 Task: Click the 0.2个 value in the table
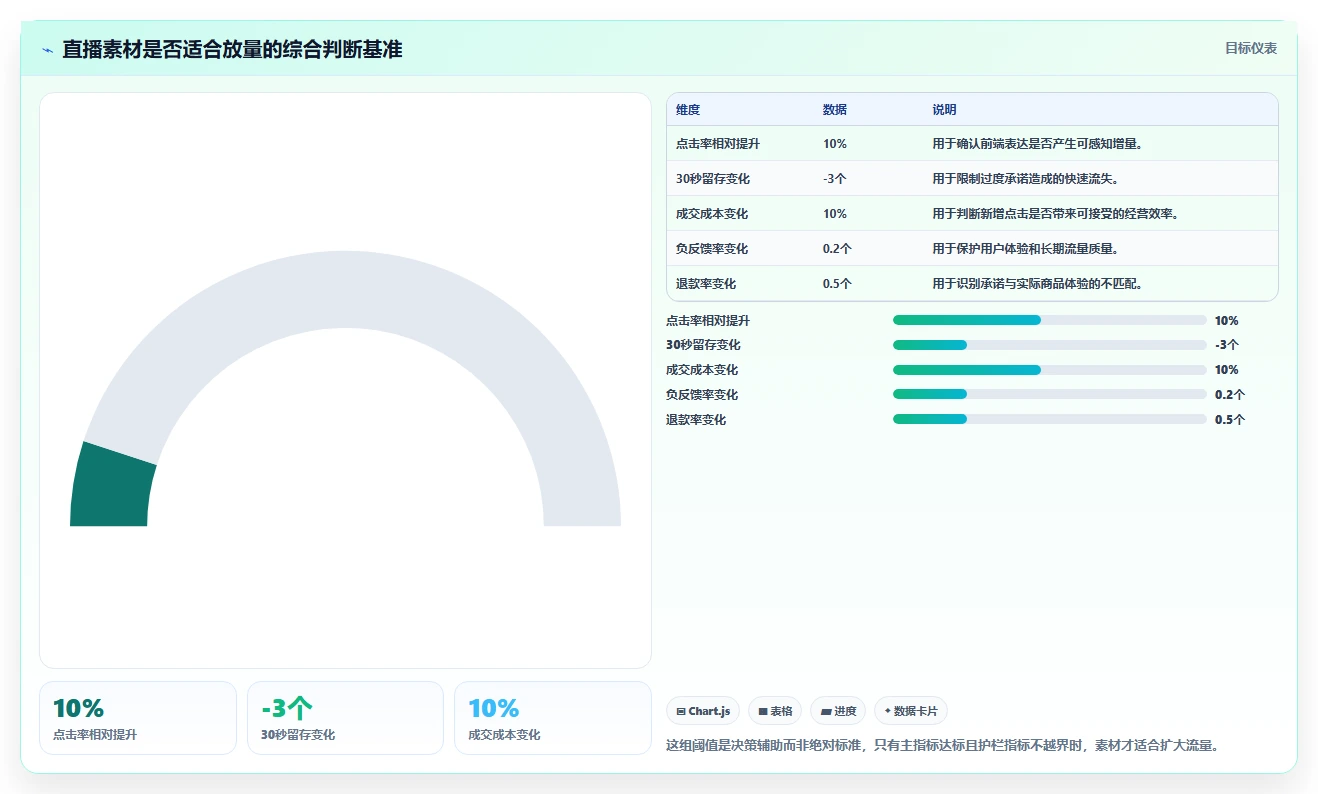(837, 249)
